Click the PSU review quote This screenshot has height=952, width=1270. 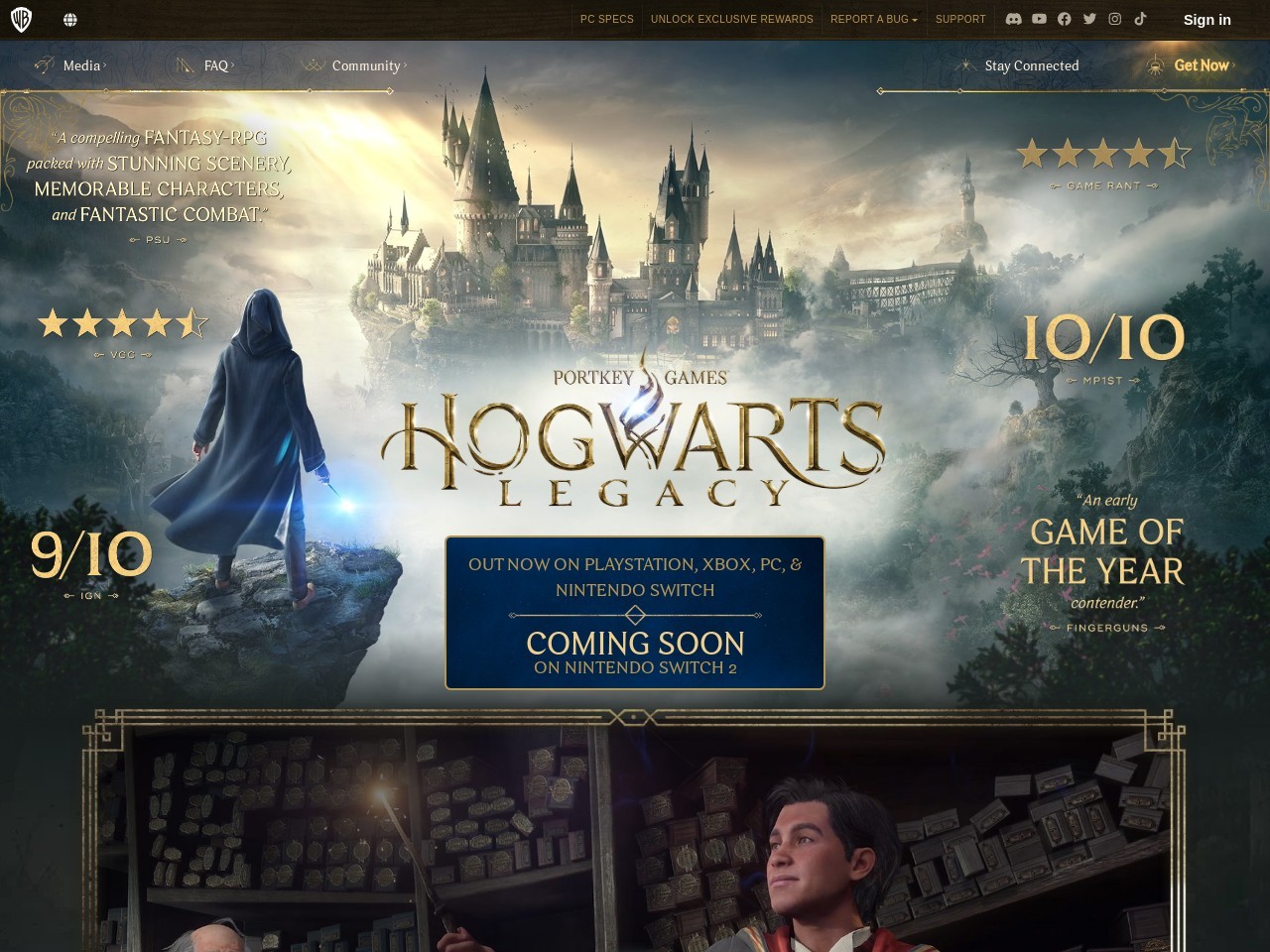point(158,176)
